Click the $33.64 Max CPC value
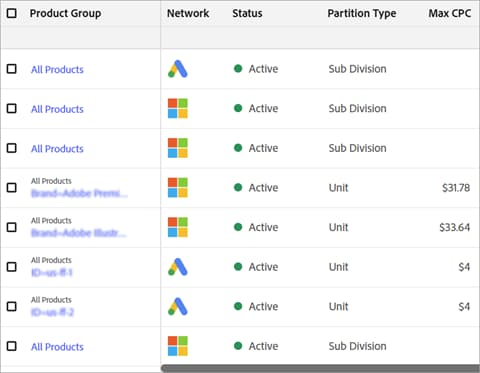Viewport: 480px width, 373px height. click(x=455, y=227)
